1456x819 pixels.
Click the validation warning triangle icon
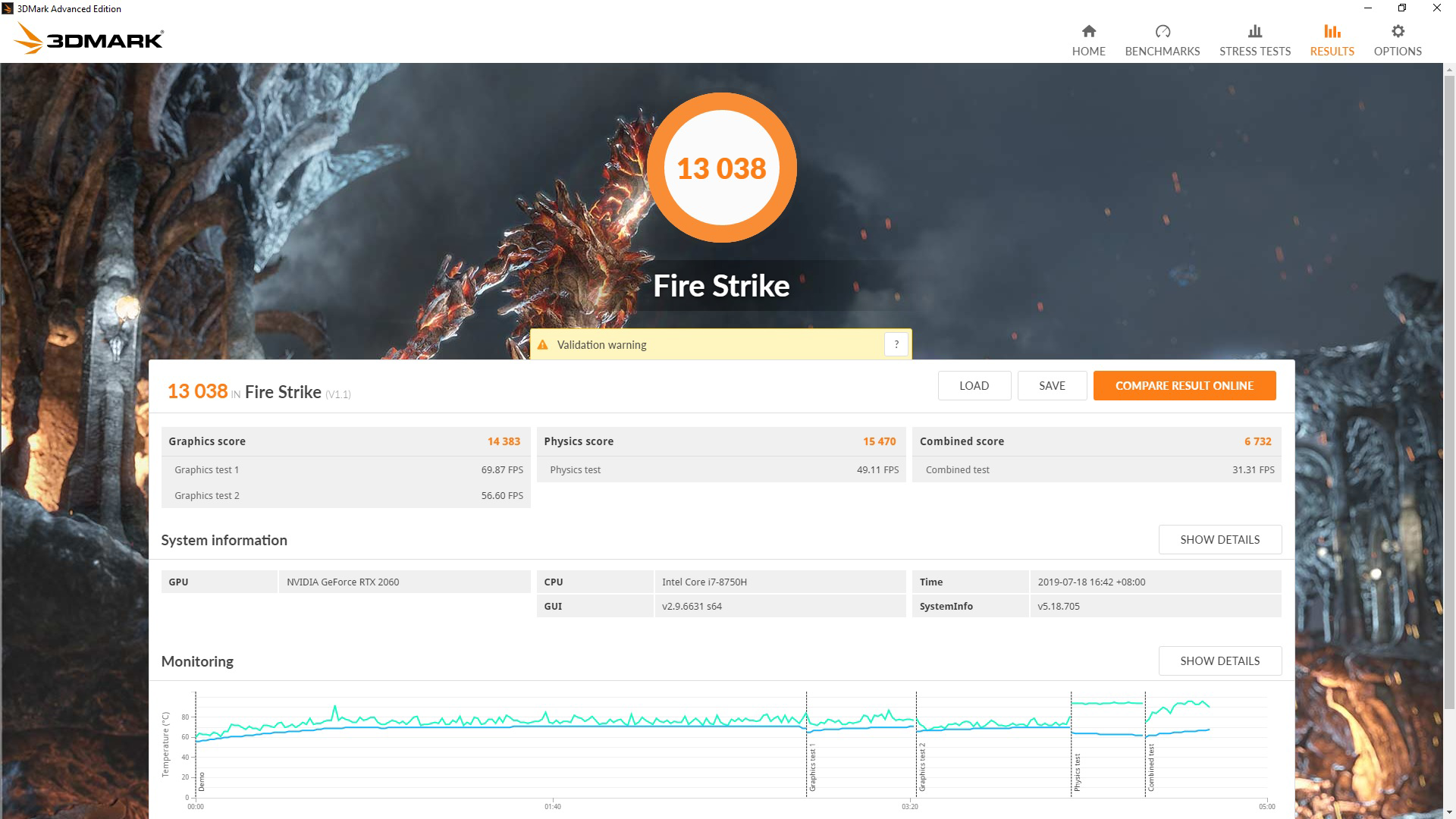(x=542, y=345)
